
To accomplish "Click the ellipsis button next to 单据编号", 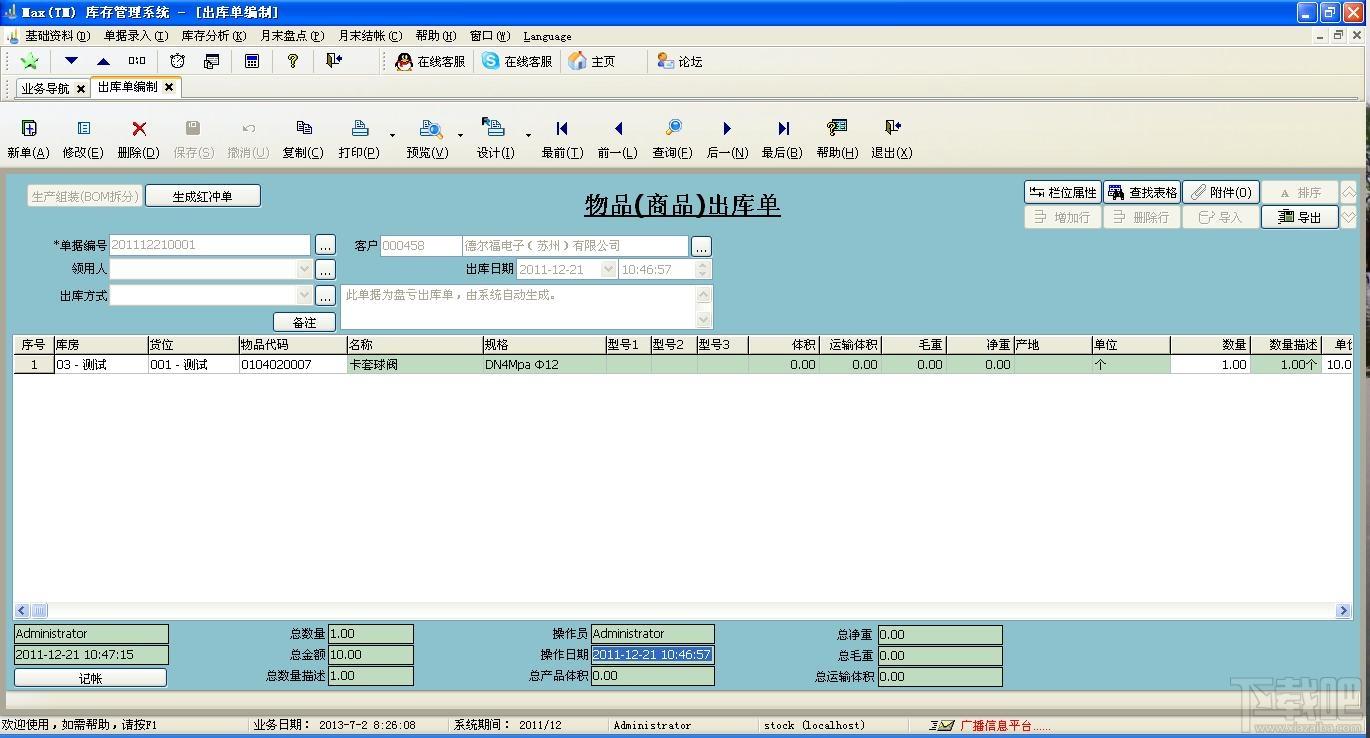I will coord(325,245).
